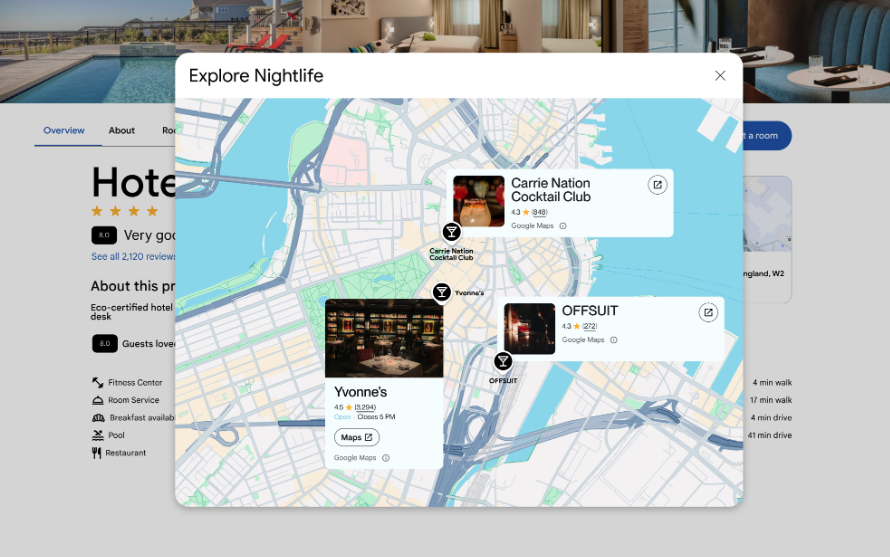Click info icon beside Carrie Nation Google Maps

(563, 226)
